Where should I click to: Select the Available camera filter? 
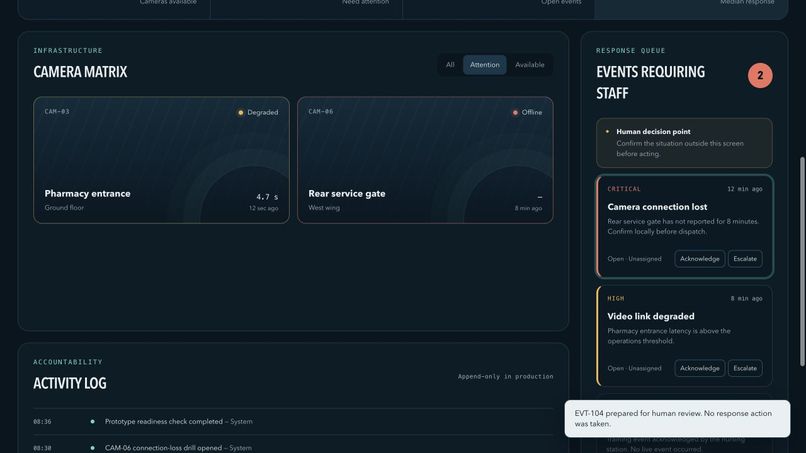(529, 65)
